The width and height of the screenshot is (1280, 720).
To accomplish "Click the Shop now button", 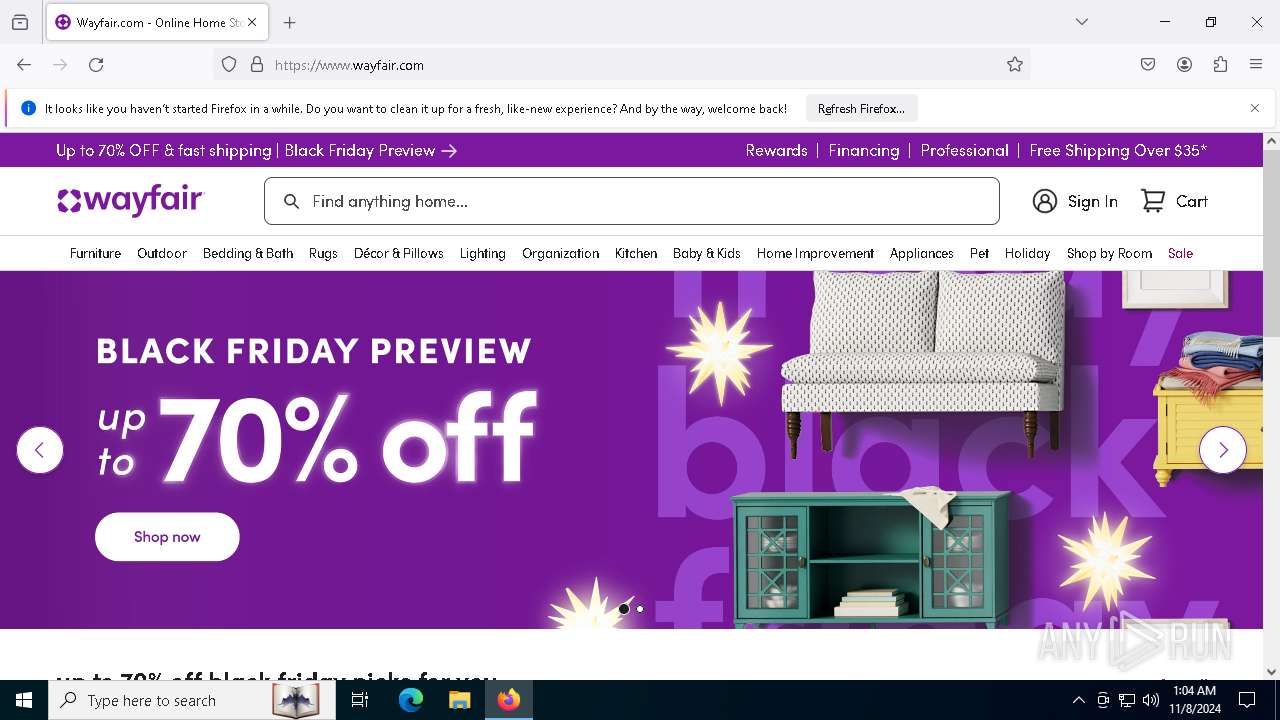I will (167, 537).
